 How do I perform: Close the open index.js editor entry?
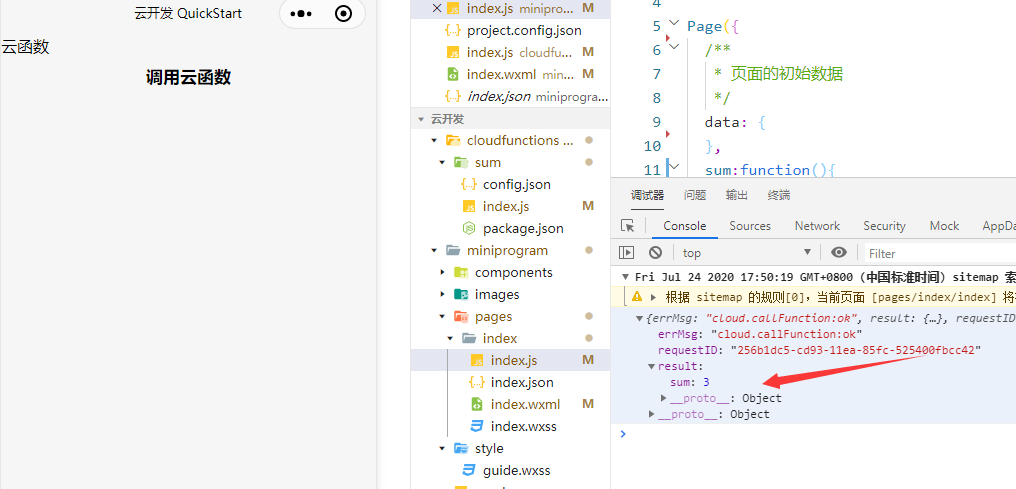click(436, 8)
